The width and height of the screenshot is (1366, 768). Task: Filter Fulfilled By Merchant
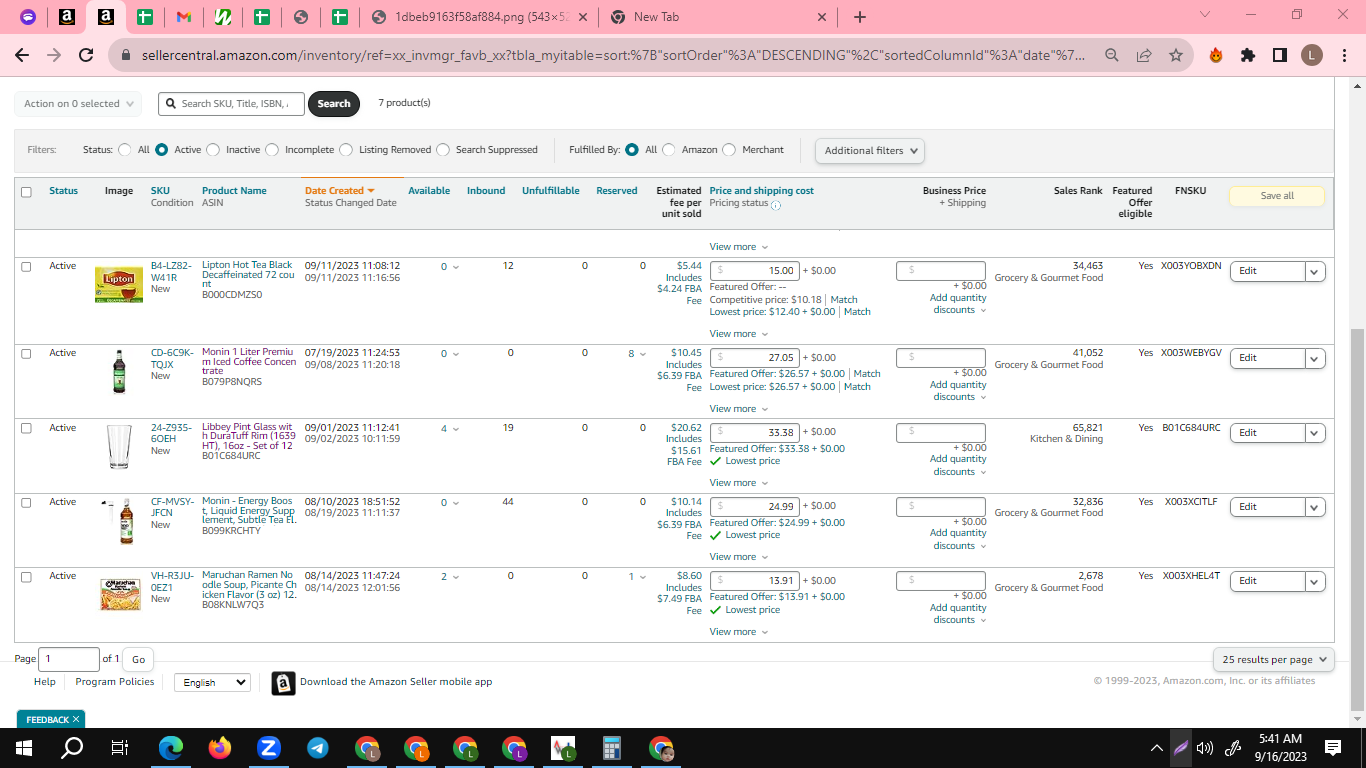point(729,150)
